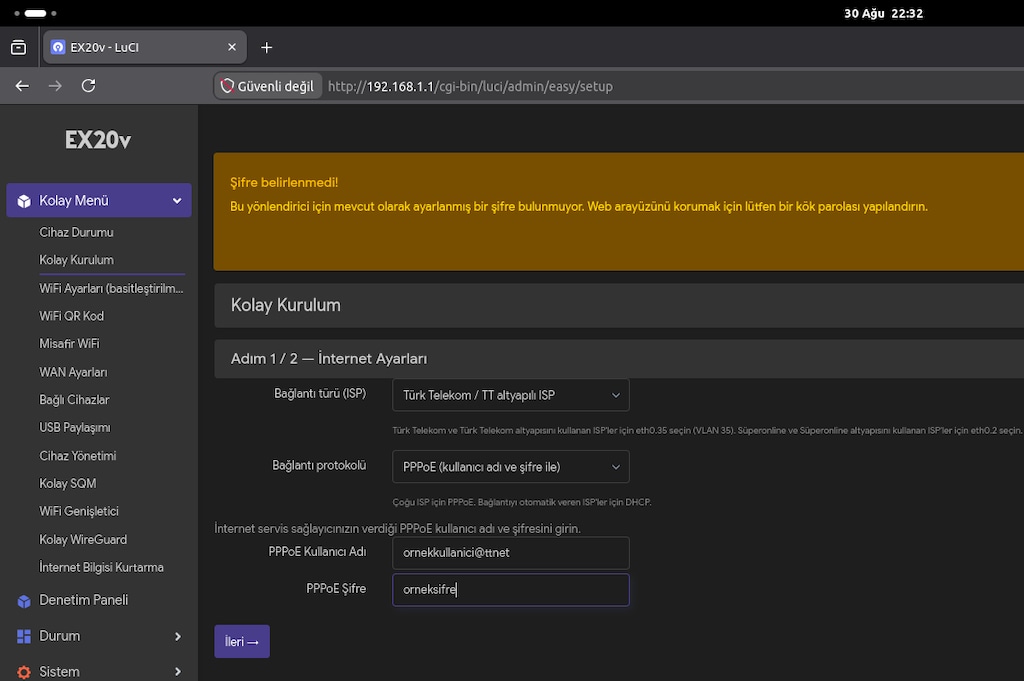Open WiFi Genişletici page
The height and width of the screenshot is (681, 1024).
pos(79,511)
